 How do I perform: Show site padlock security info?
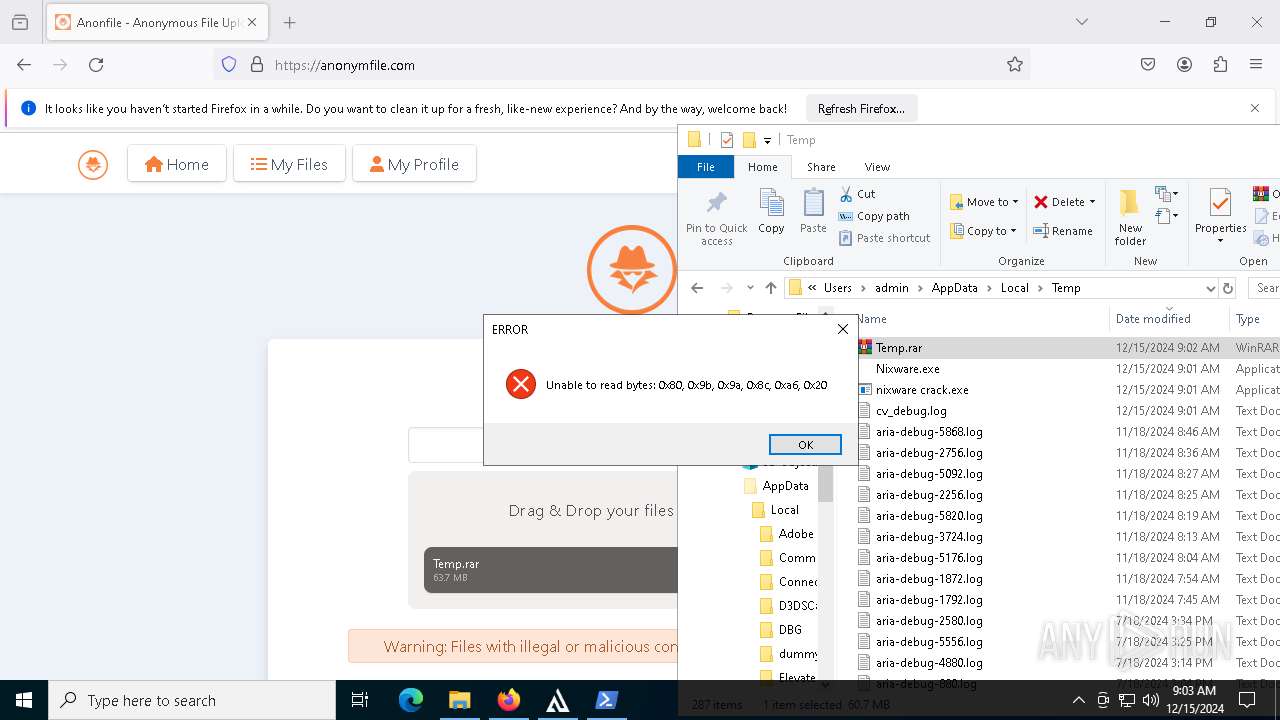pyautogui.click(x=257, y=65)
